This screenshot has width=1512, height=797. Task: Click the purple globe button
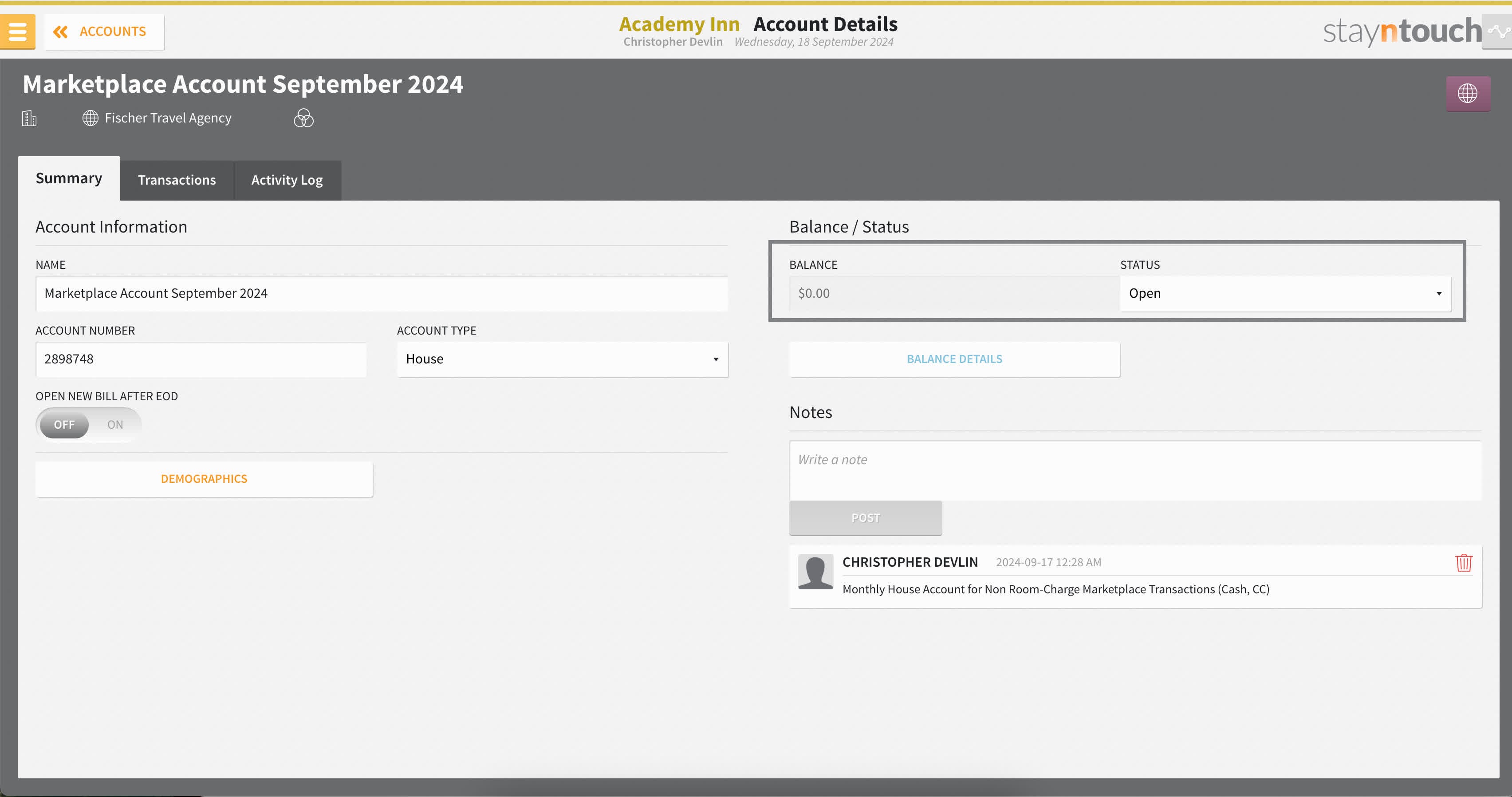tap(1467, 93)
